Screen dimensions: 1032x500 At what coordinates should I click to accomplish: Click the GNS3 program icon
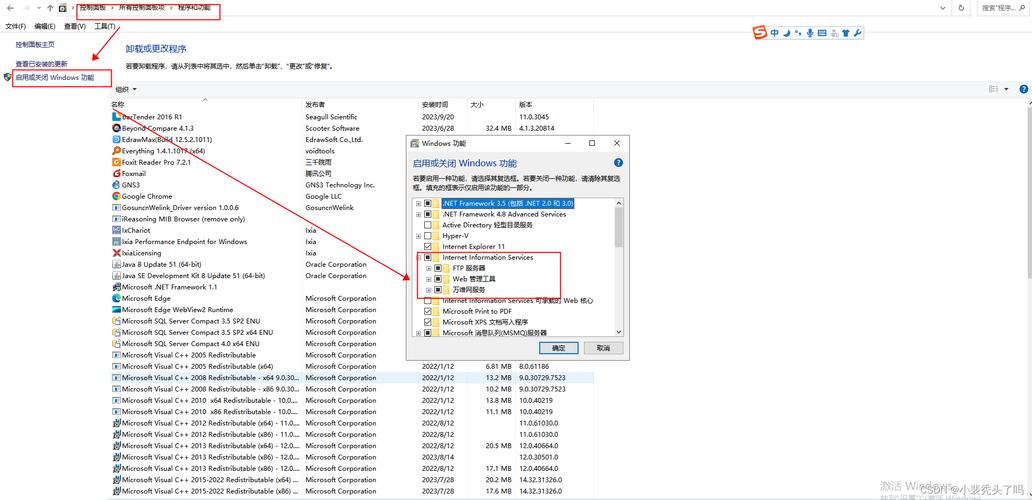[x=116, y=185]
